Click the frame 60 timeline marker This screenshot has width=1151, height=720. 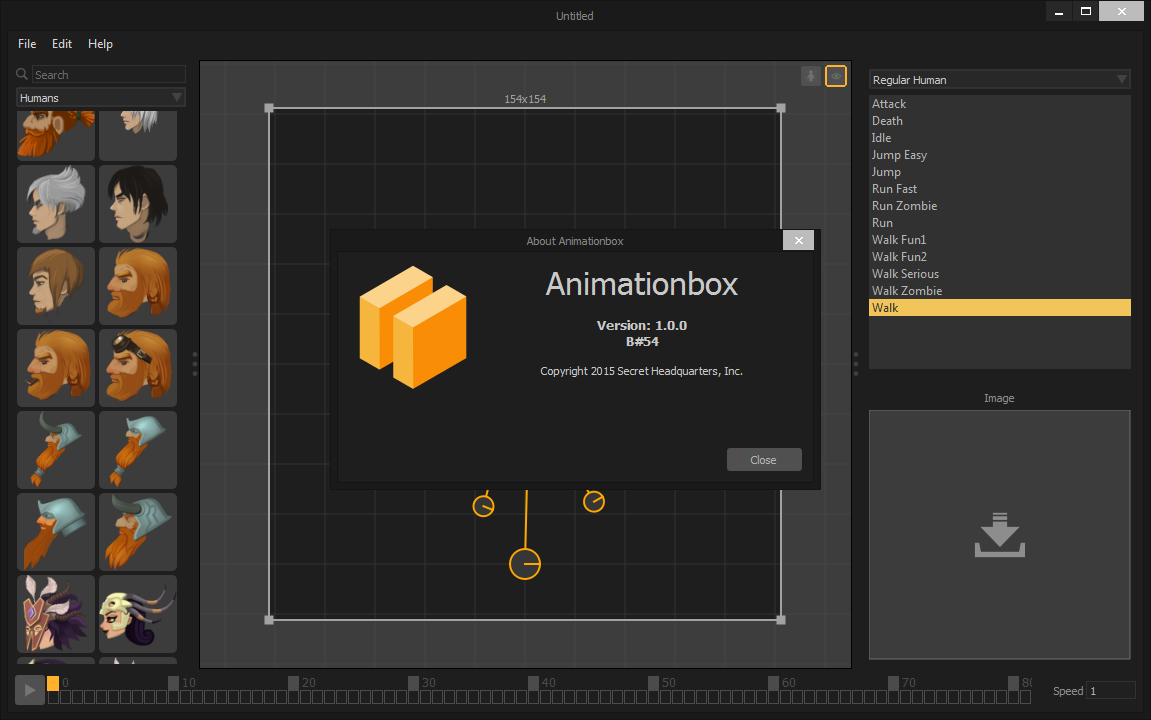pos(774,683)
